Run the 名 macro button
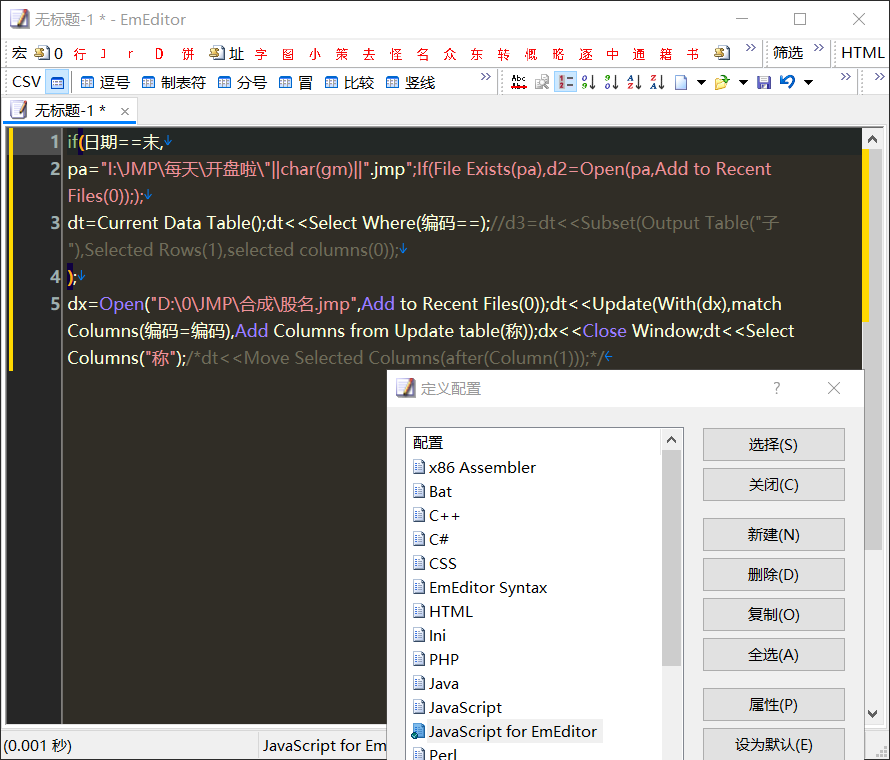 tap(423, 54)
